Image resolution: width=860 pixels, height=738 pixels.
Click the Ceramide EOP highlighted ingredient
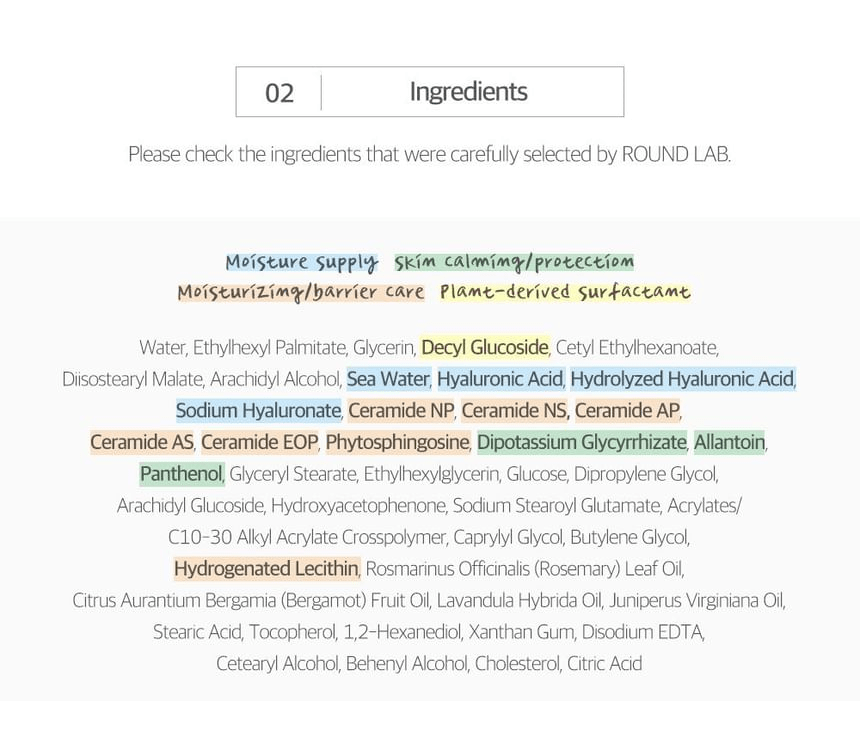259,442
